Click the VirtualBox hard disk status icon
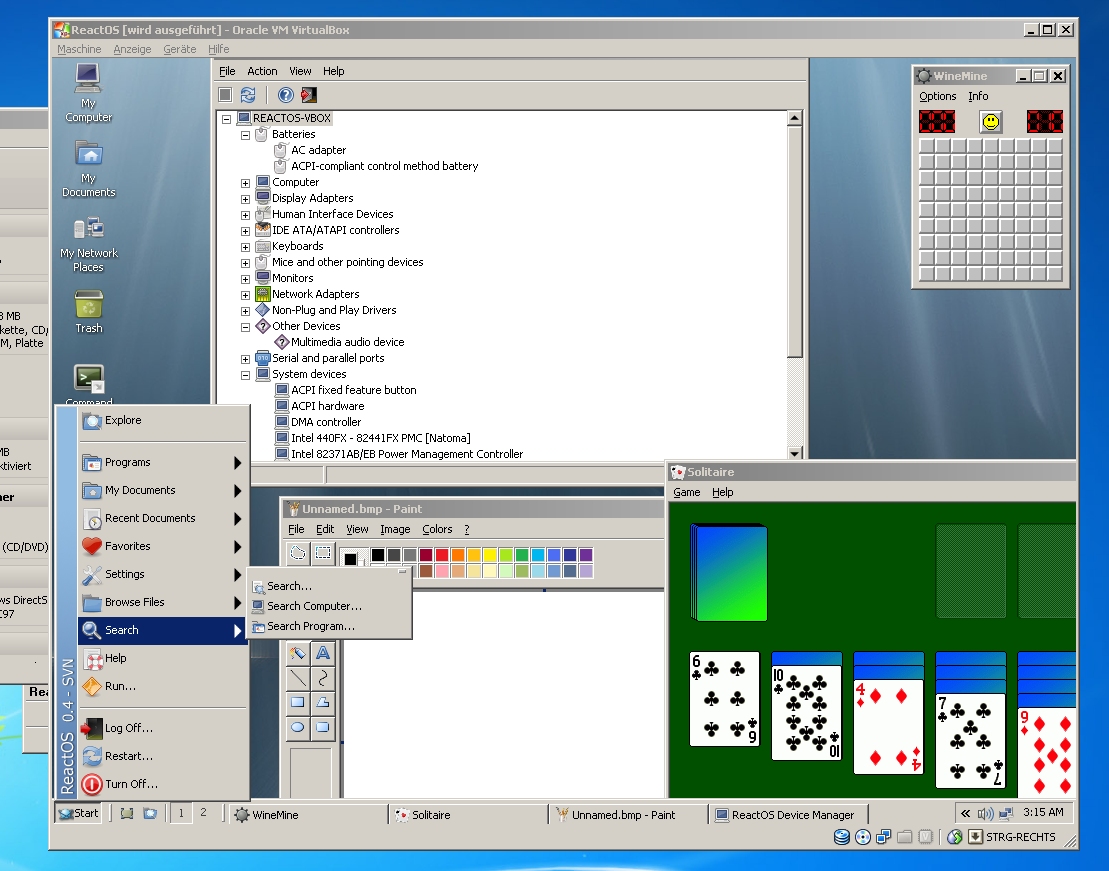This screenshot has height=871, width=1109. pos(842,837)
